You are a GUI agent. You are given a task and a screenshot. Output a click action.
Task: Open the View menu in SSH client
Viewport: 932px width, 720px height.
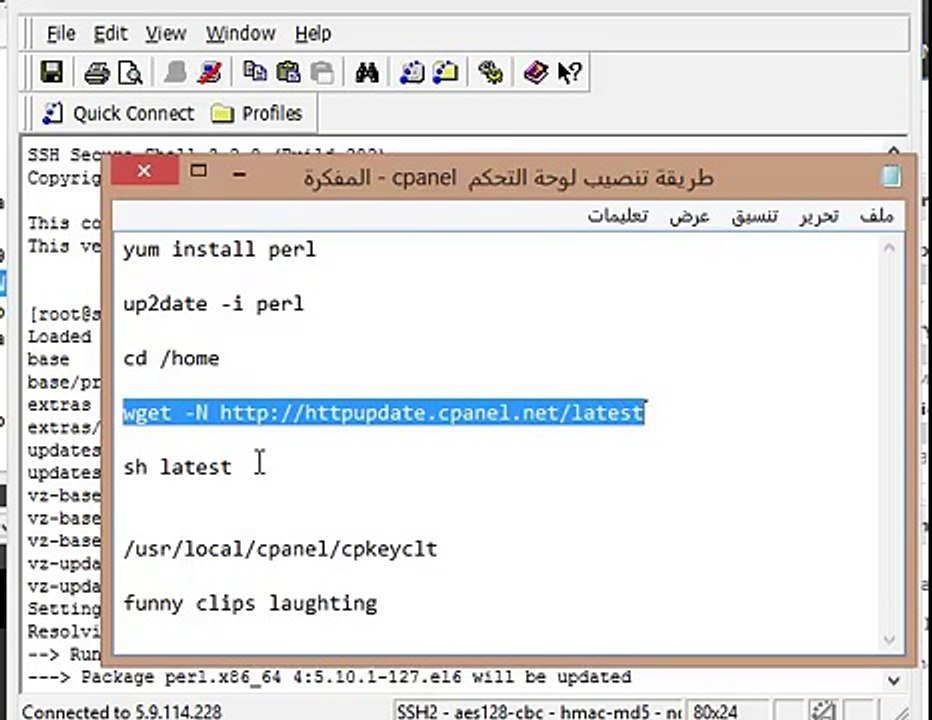[166, 33]
